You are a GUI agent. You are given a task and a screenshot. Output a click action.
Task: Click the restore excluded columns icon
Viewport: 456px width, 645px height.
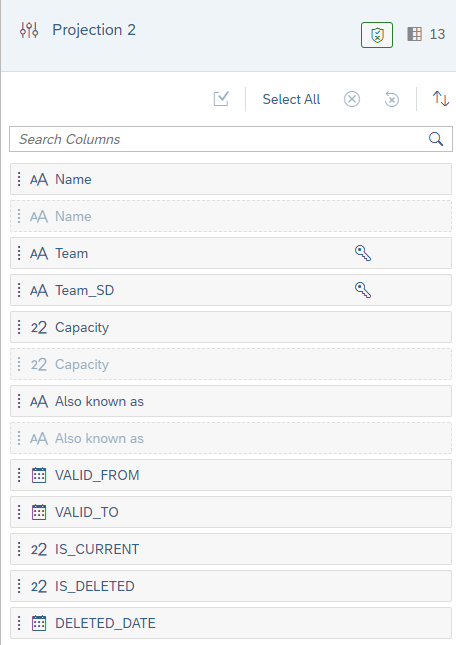tap(391, 99)
